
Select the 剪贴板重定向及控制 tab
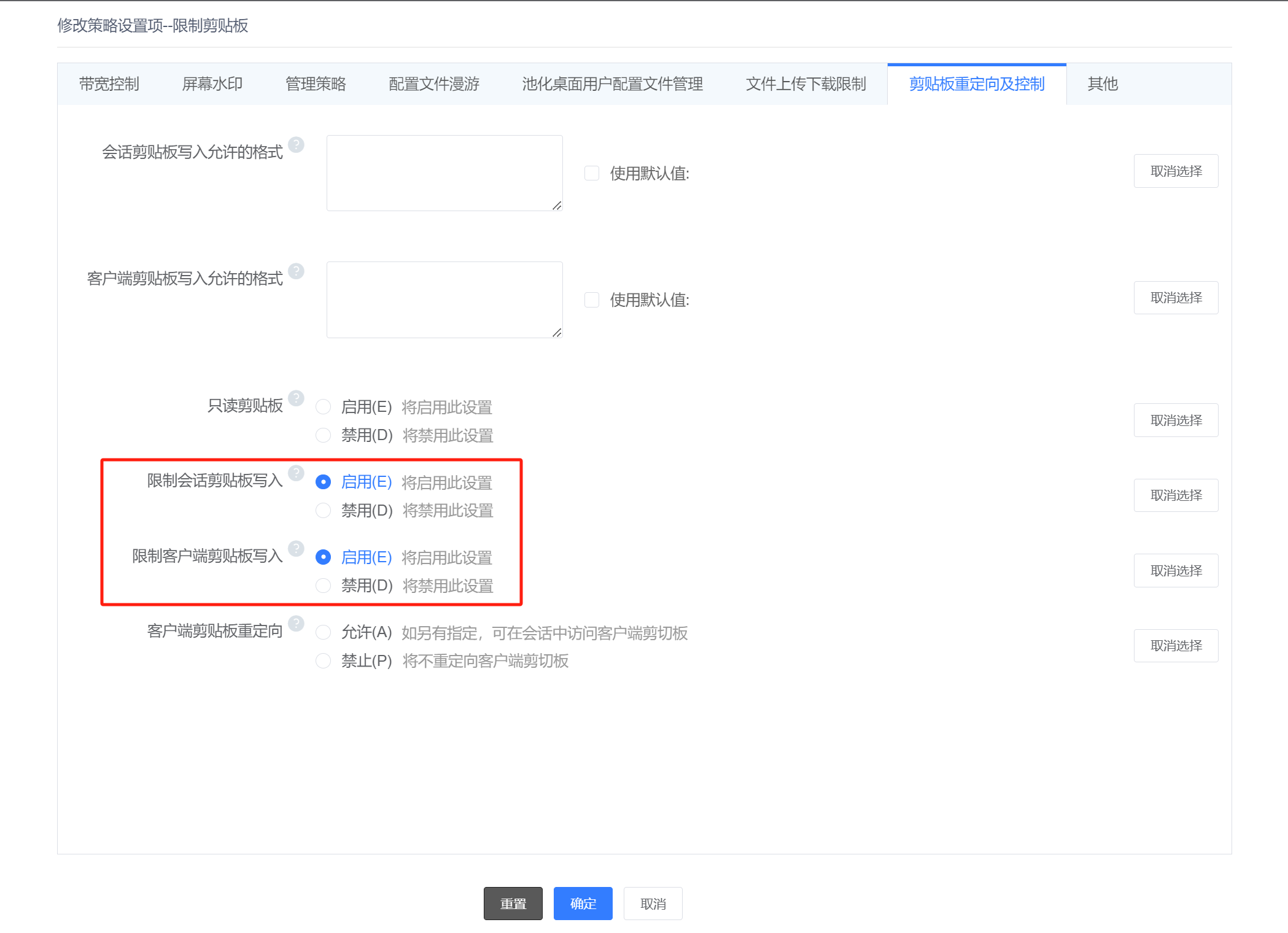[977, 84]
